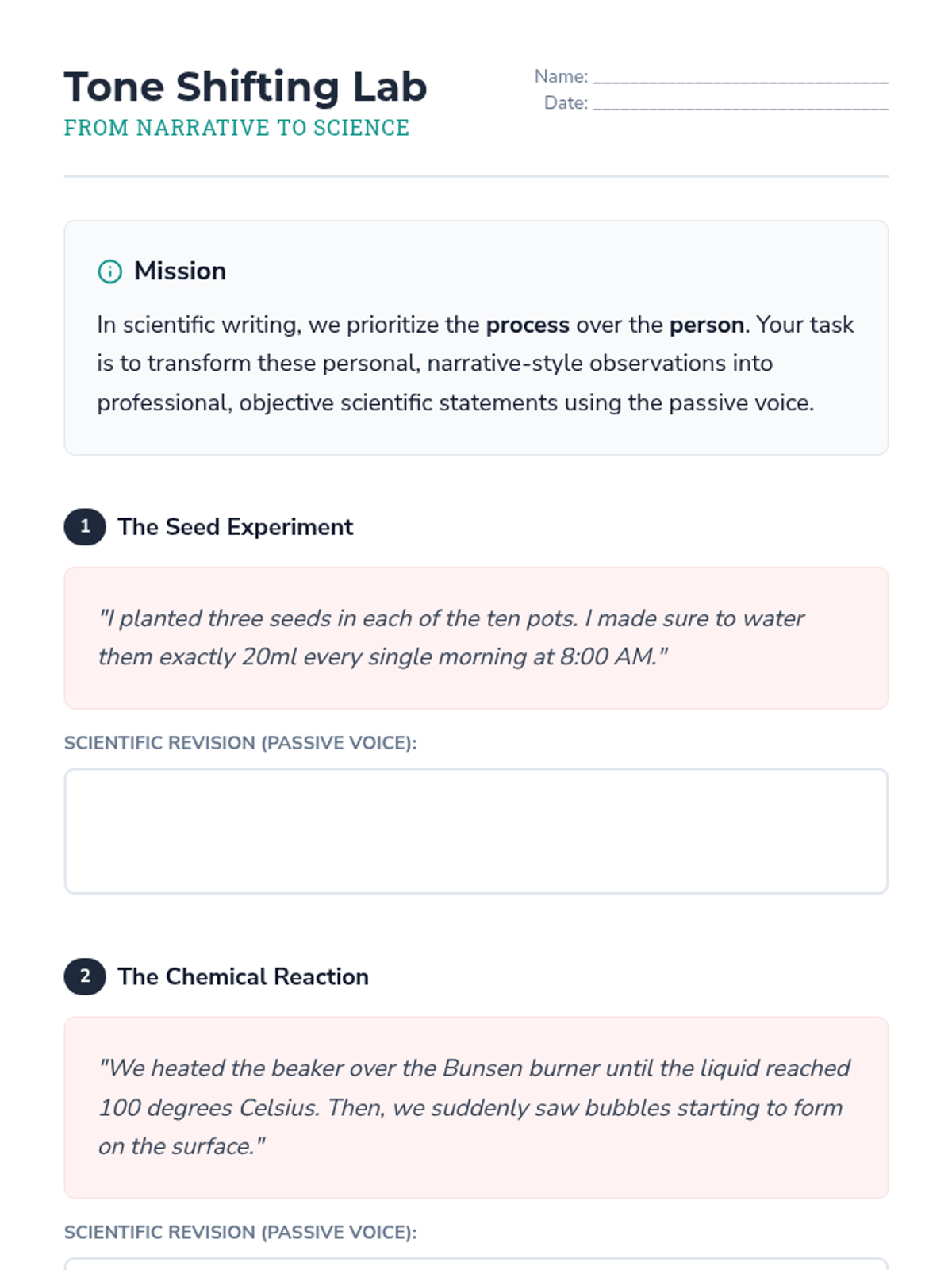Click the From Narrative to Science subtitle
The image size is (952, 1270).
236,128
